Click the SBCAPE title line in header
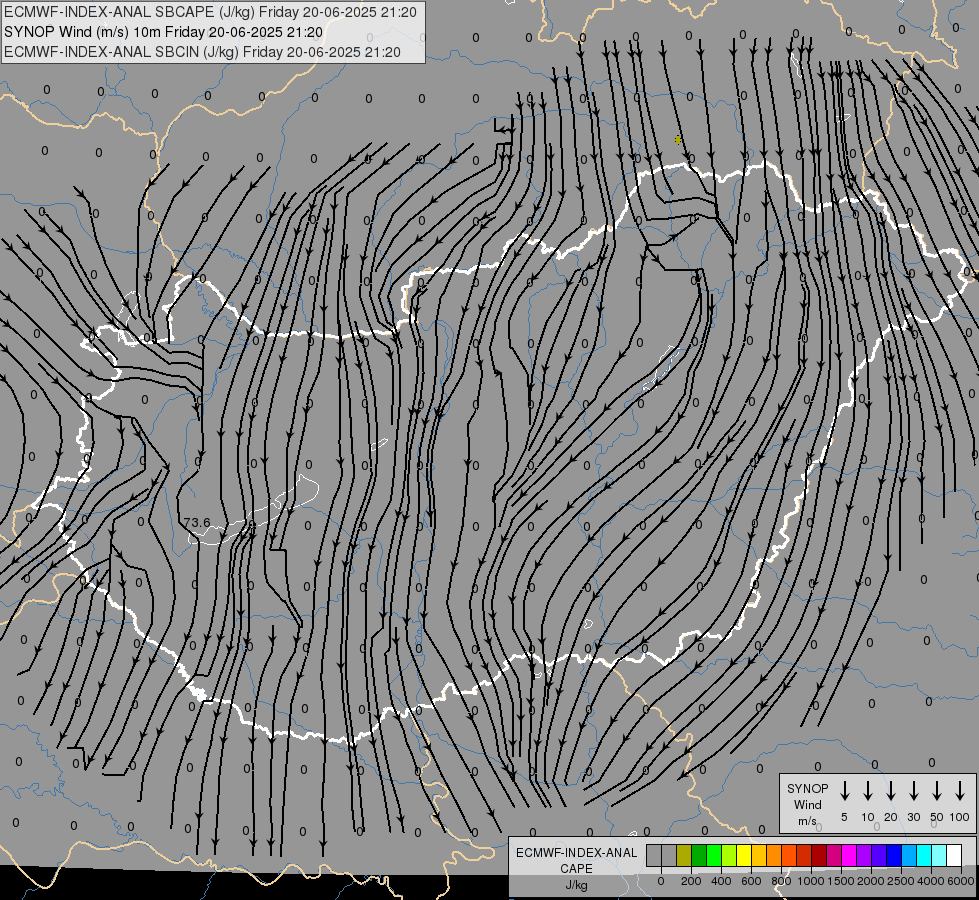This screenshot has width=979, height=900. coord(210,12)
